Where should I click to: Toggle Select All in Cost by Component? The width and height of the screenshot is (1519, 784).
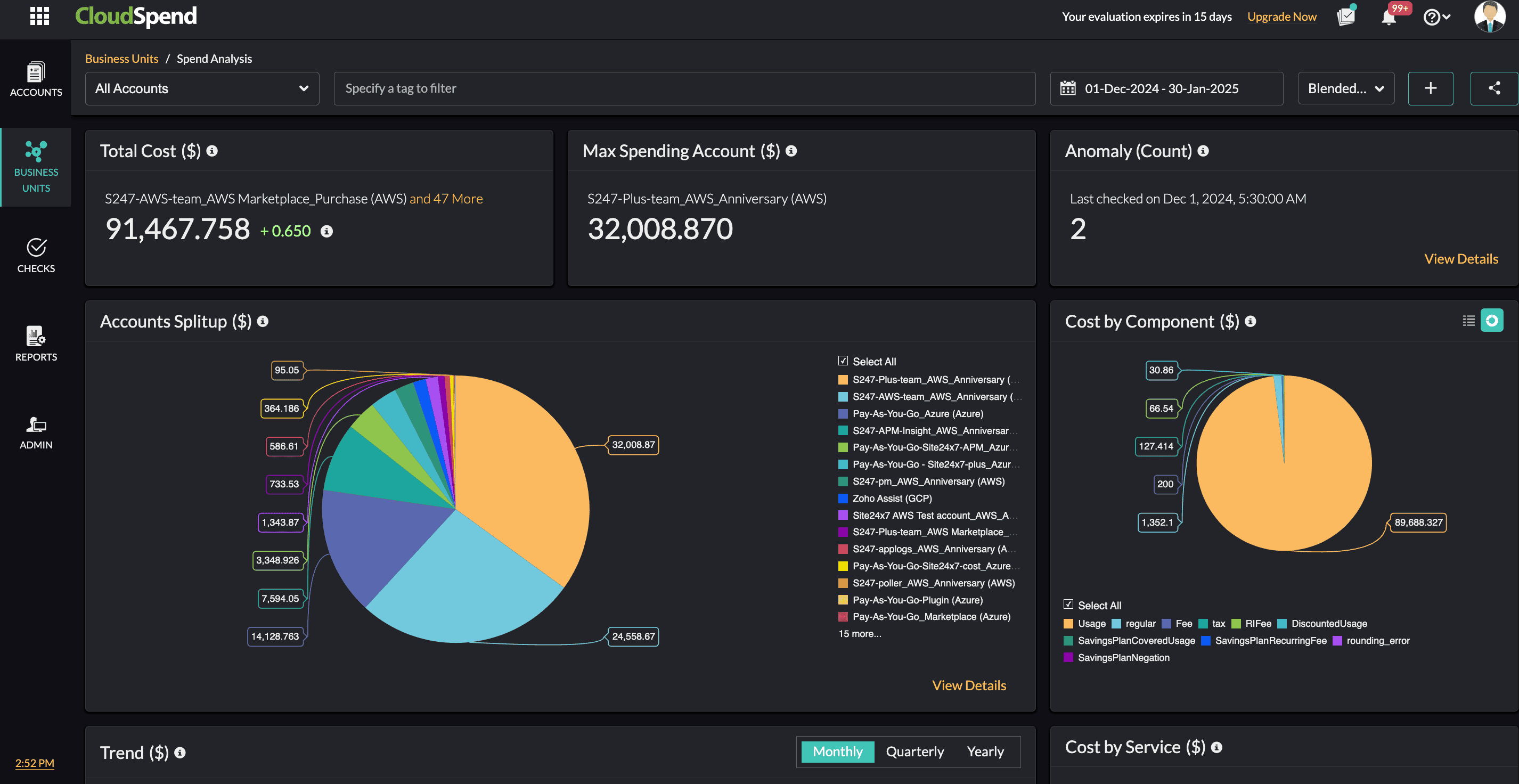click(1068, 604)
